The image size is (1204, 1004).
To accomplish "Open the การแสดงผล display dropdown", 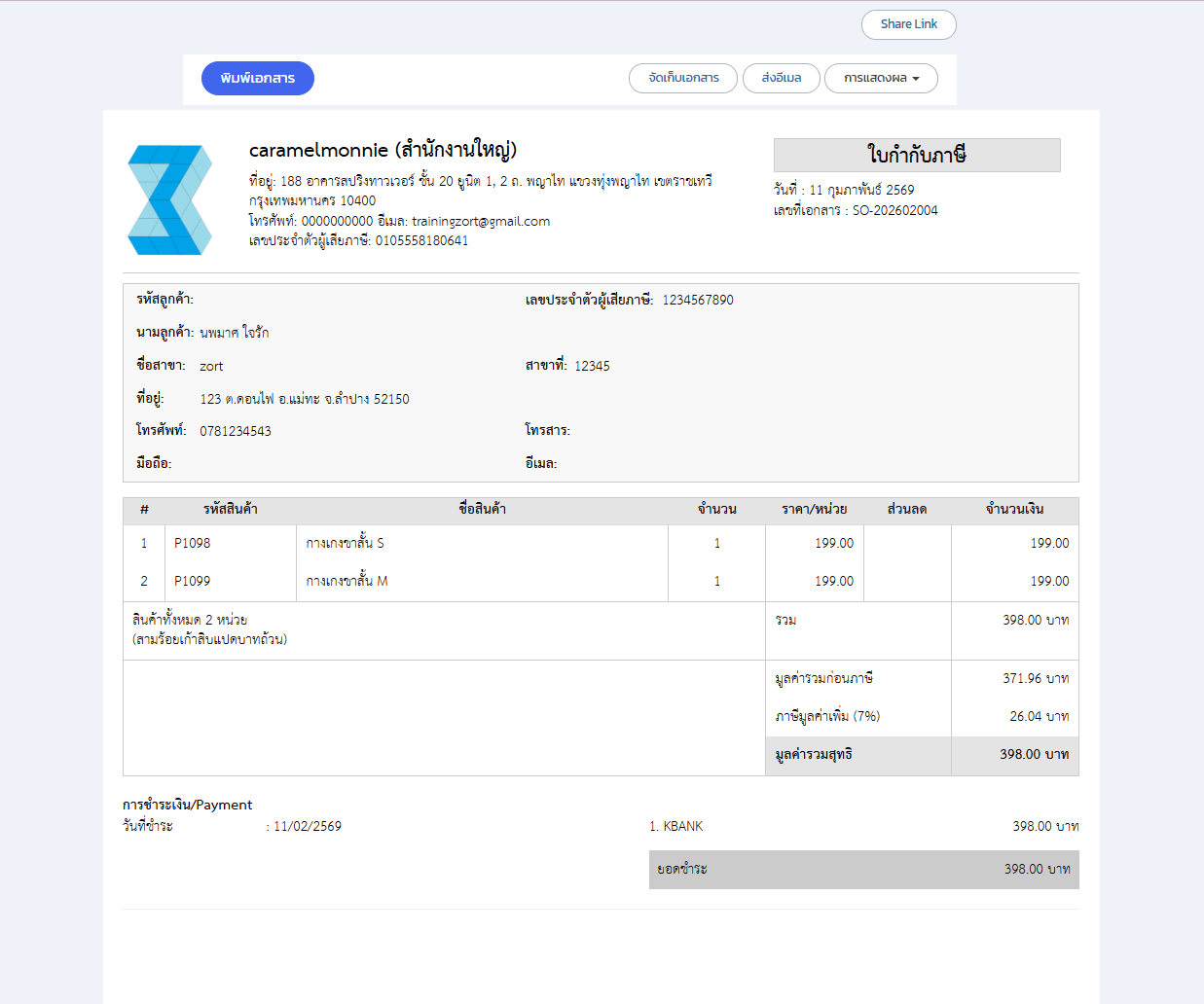I will pyautogui.click(x=880, y=78).
